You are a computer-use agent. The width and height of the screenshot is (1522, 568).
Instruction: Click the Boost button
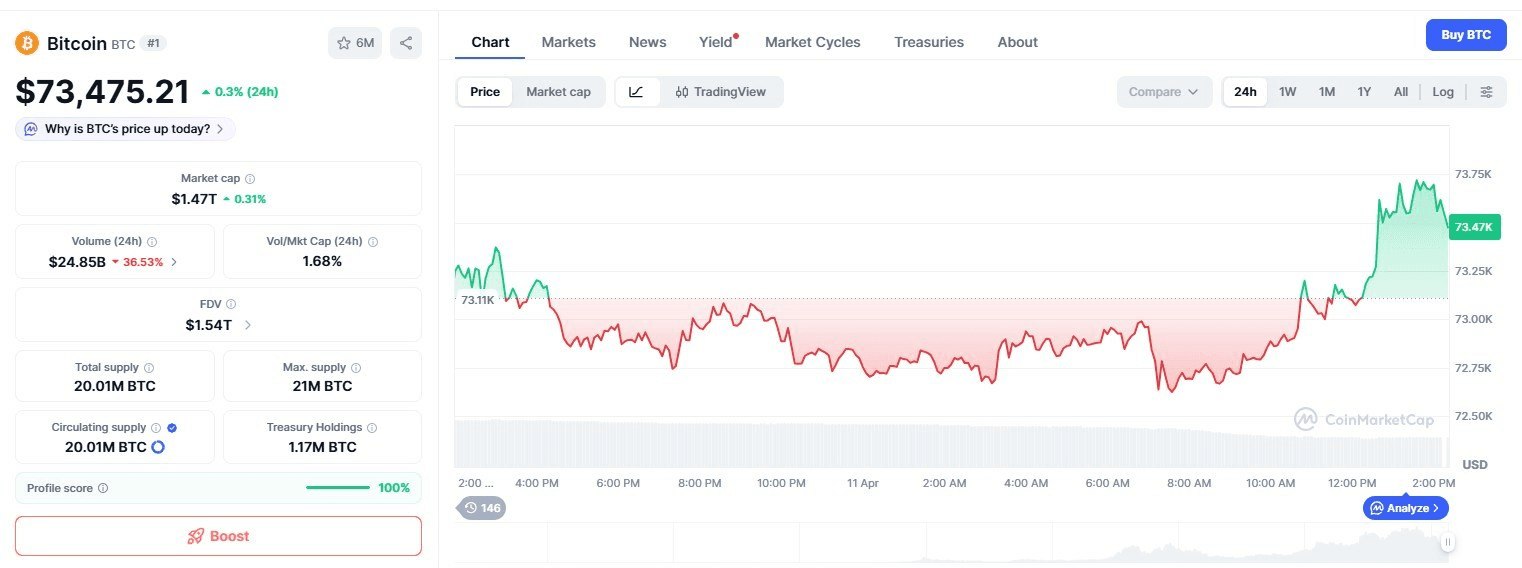(218, 536)
